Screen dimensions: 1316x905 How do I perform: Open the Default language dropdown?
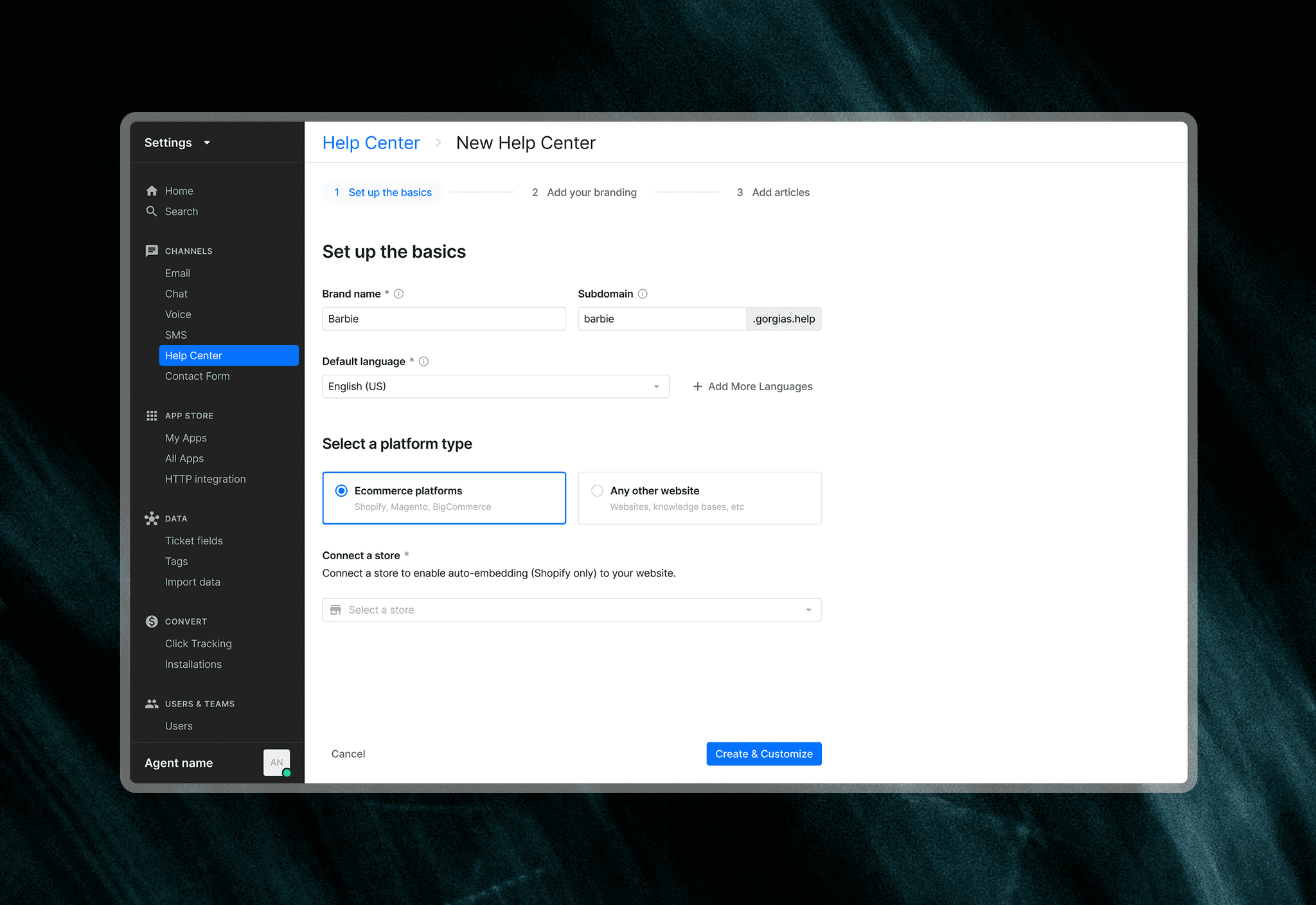pyautogui.click(x=495, y=386)
